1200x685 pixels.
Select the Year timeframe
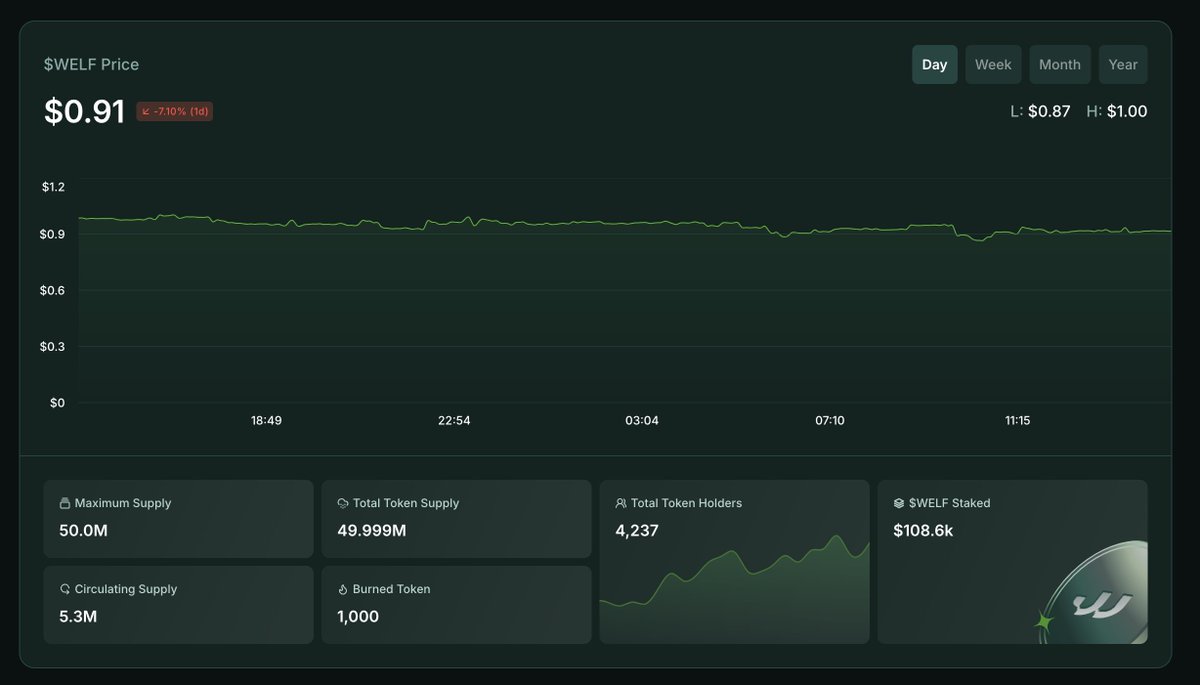tap(1123, 64)
